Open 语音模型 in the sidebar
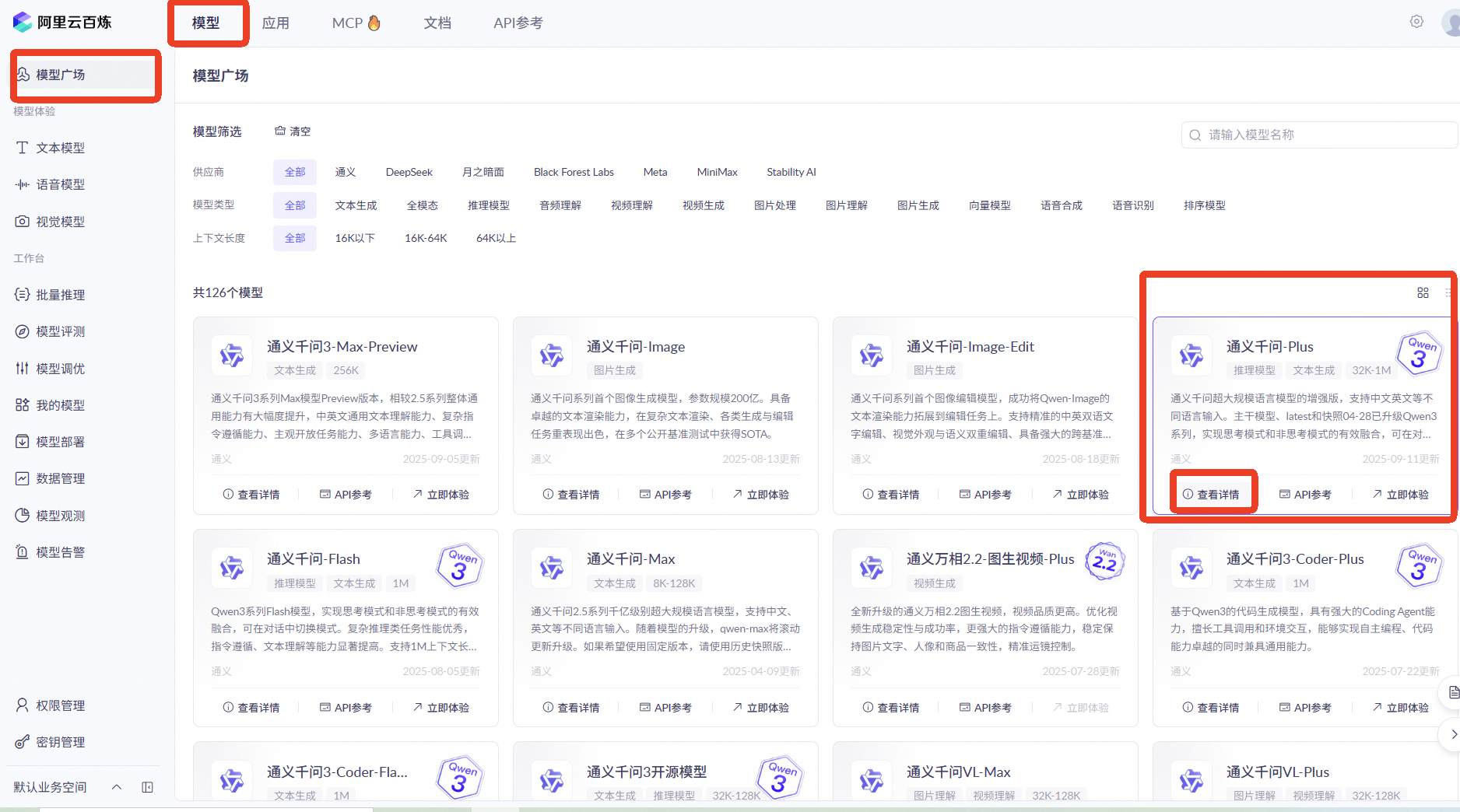This screenshot has height=812, width=1460. pos(60,184)
